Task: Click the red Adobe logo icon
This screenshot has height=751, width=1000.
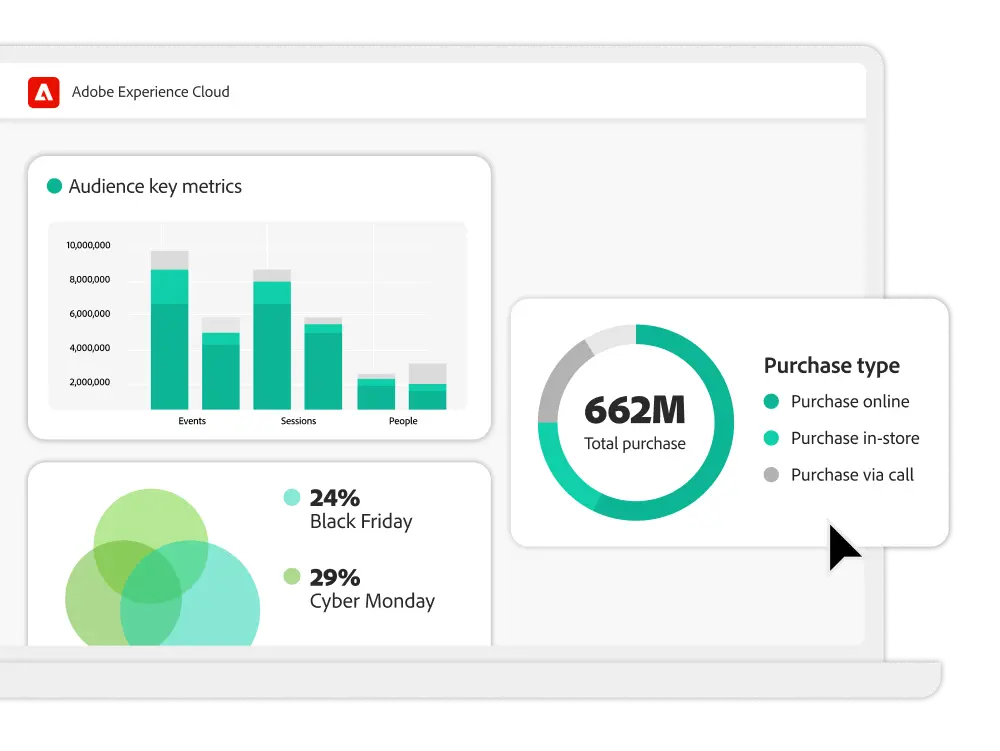Action: (x=43, y=92)
